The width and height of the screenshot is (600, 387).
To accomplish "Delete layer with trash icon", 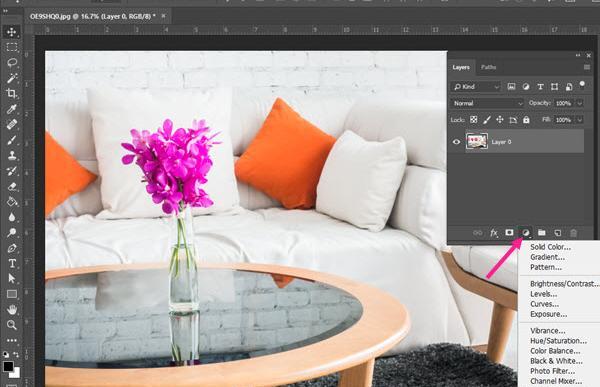I will coord(573,233).
